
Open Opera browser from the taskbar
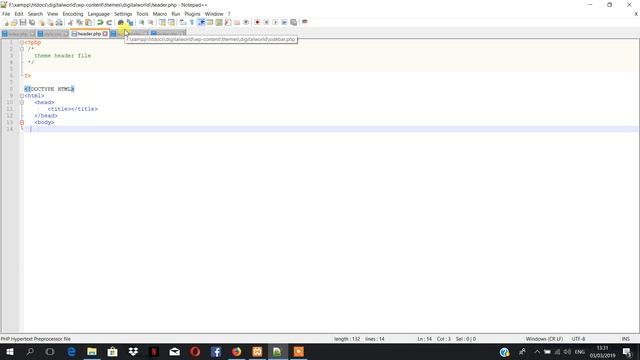point(195,352)
